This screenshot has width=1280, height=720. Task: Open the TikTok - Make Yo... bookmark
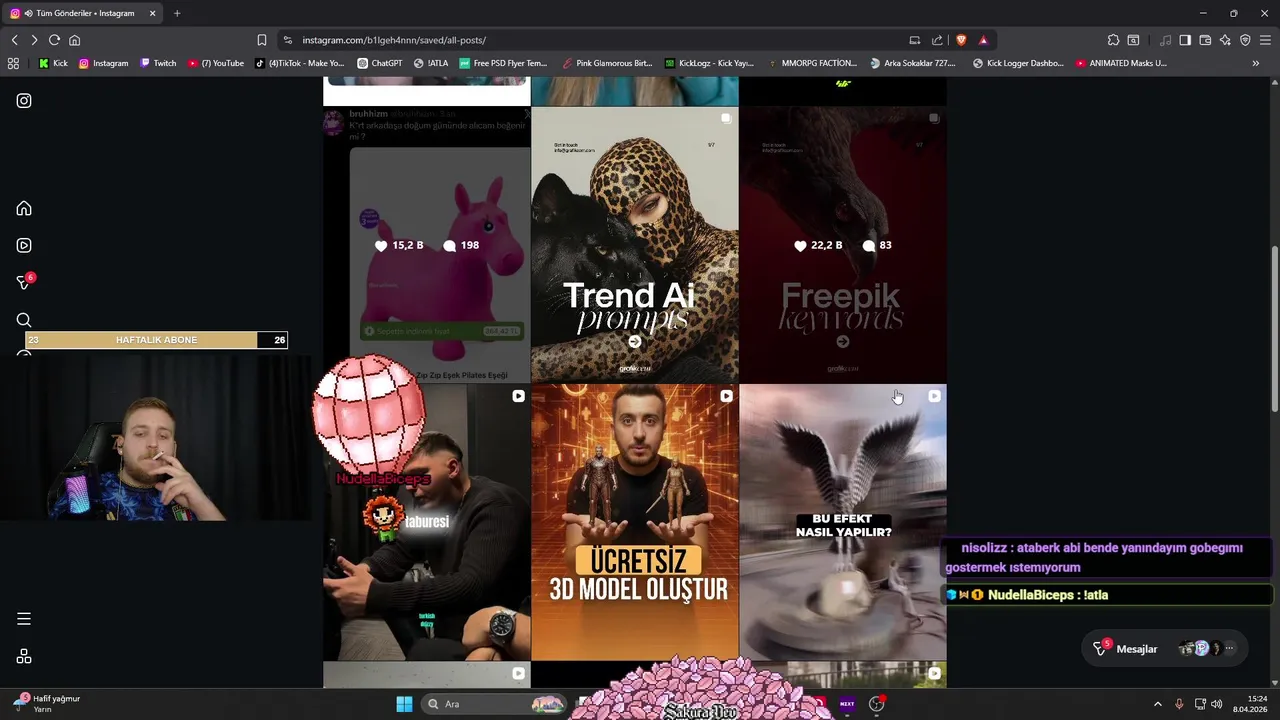pos(300,63)
